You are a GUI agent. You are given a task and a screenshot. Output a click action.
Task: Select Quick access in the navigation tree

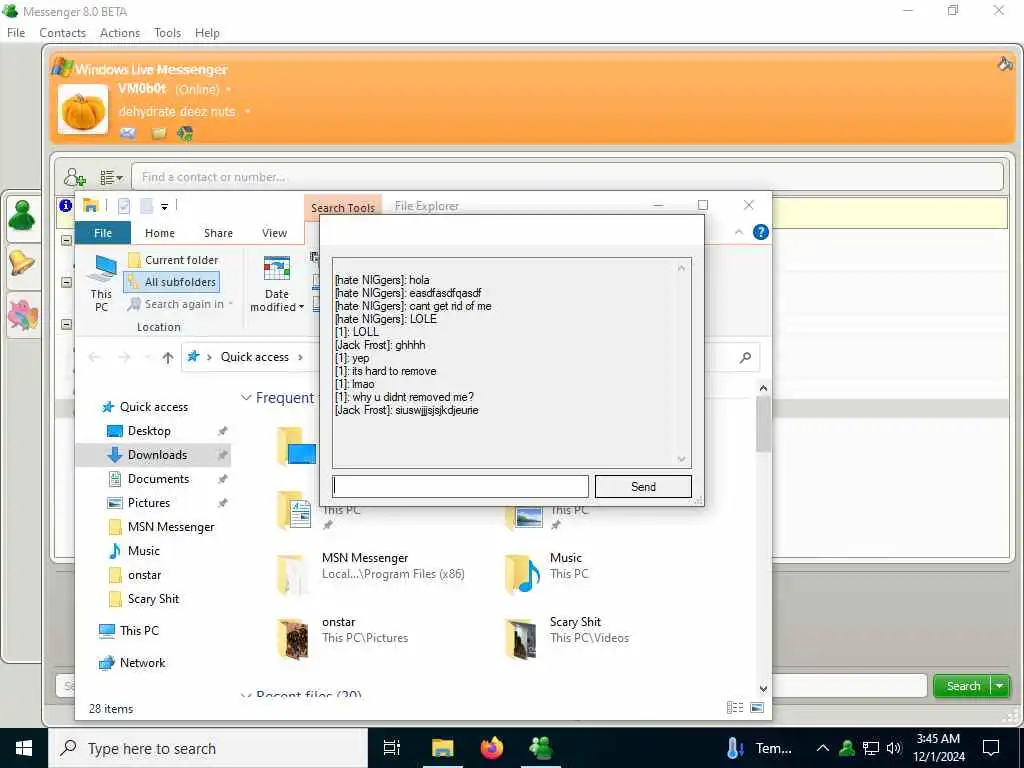tap(153, 407)
